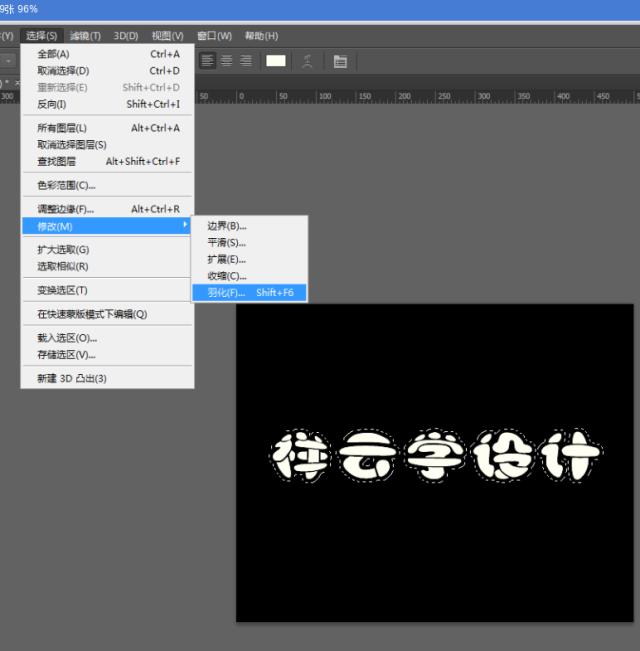This screenshot has width=640, height=651.
Task: Click the center align text icon
Action: click(x=227, y=61)
